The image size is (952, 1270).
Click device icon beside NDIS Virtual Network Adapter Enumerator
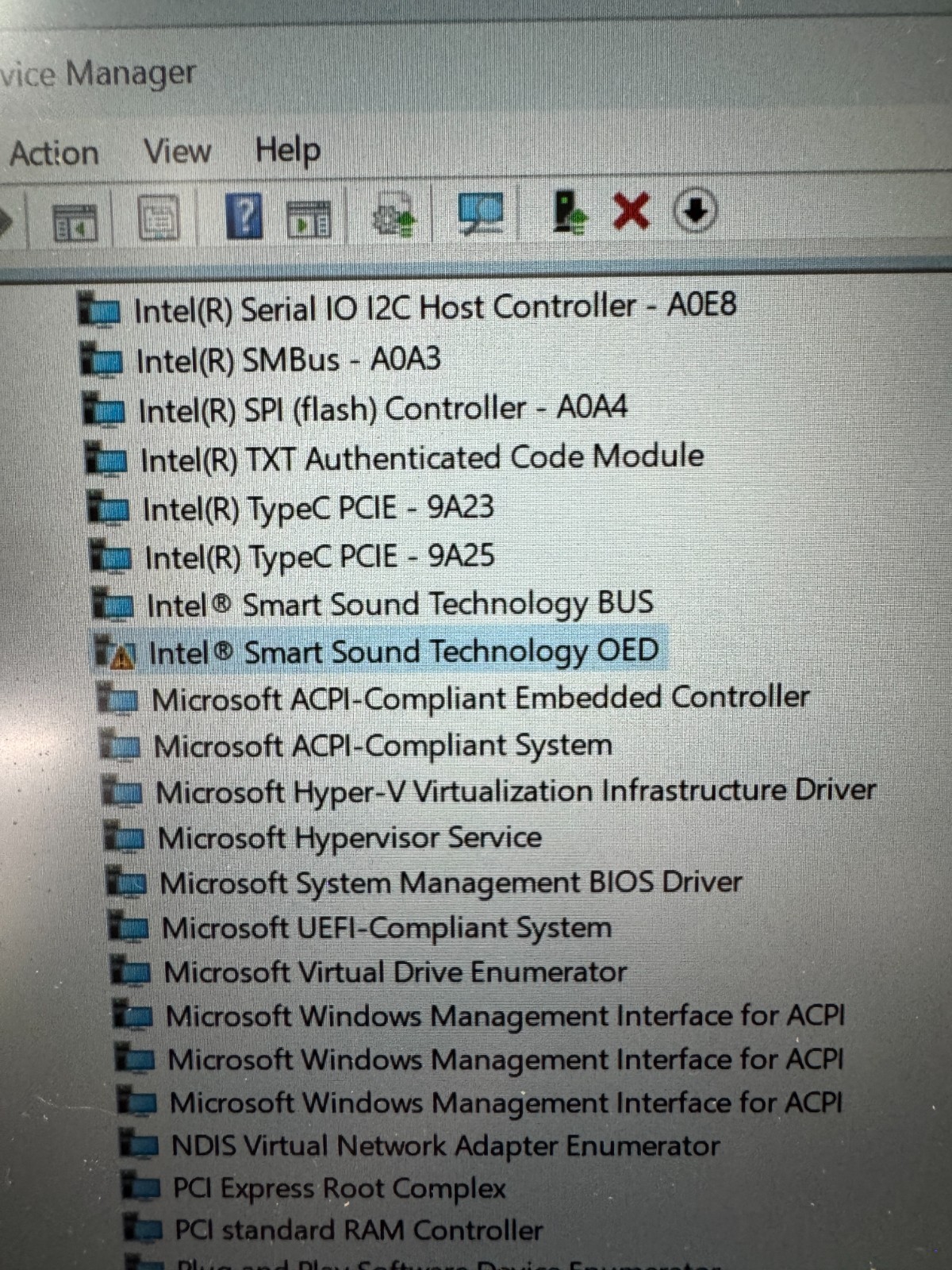tap(139, 1145)
